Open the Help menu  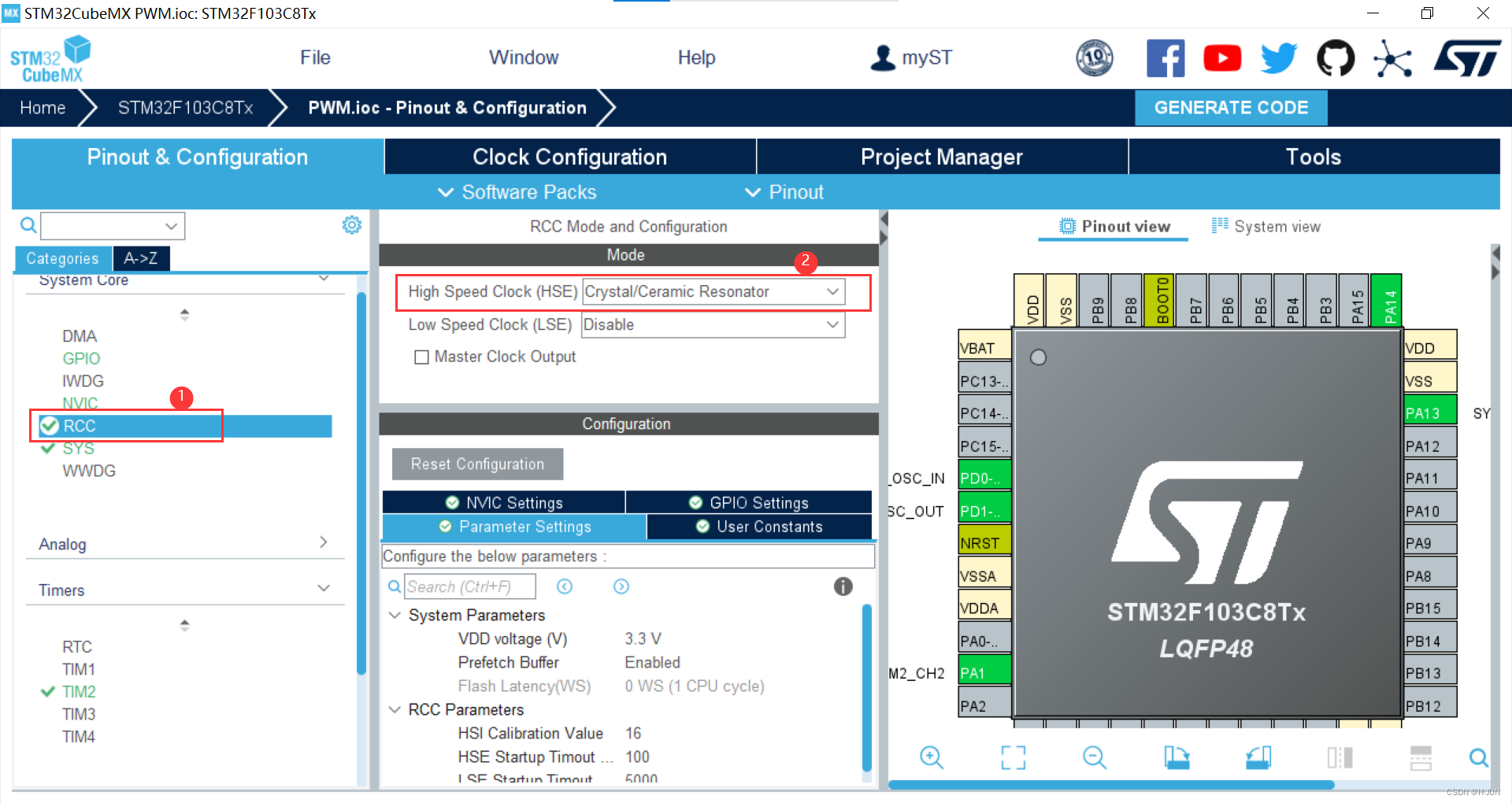[696, 57]
